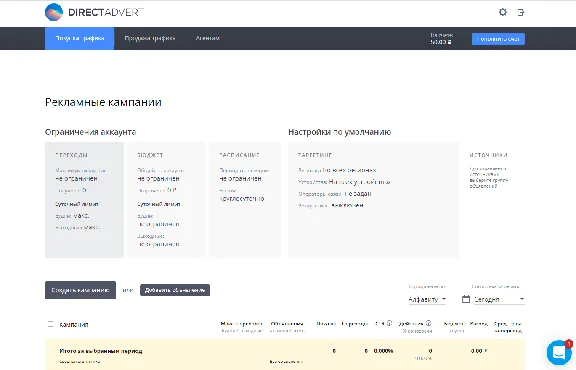Open the Покупка трафика tab
The image size is (576, 370).
(x=79, y=38)
